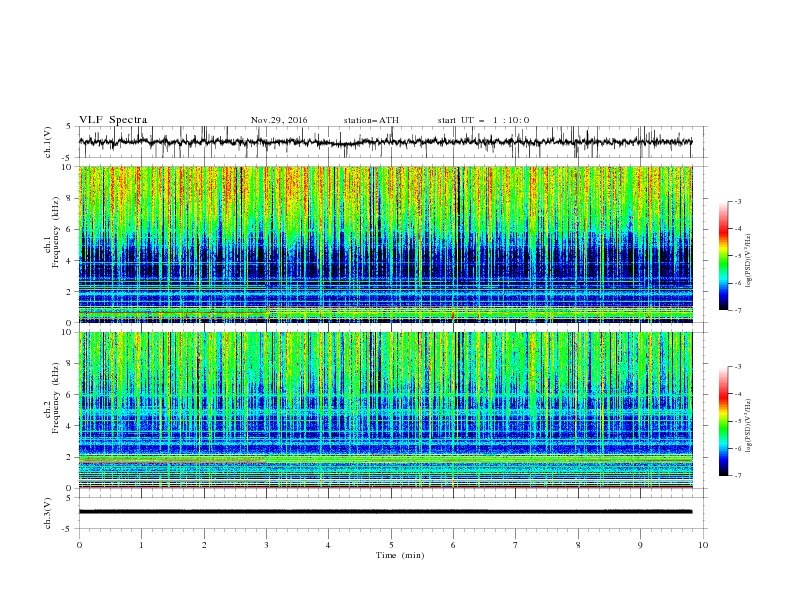Click the "8" tick on the Time axis
The image size is (792, 612).
(578, 545)
